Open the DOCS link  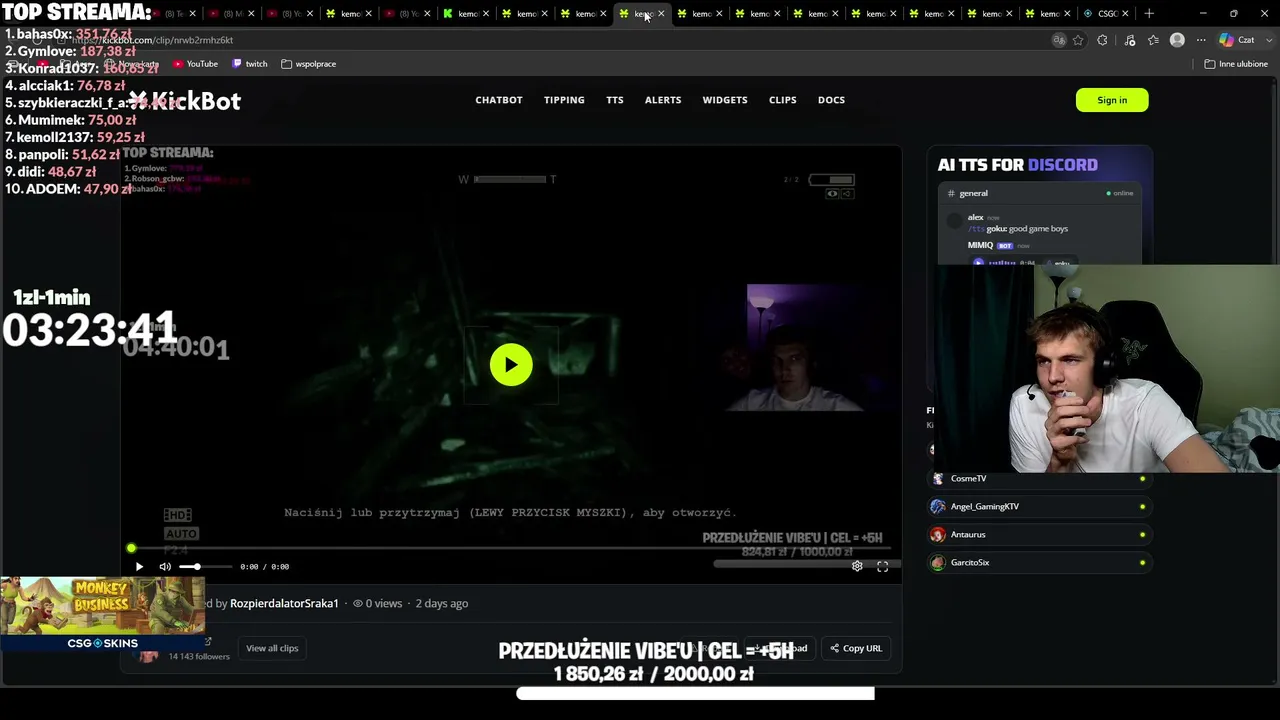click(x=831, y=100)
